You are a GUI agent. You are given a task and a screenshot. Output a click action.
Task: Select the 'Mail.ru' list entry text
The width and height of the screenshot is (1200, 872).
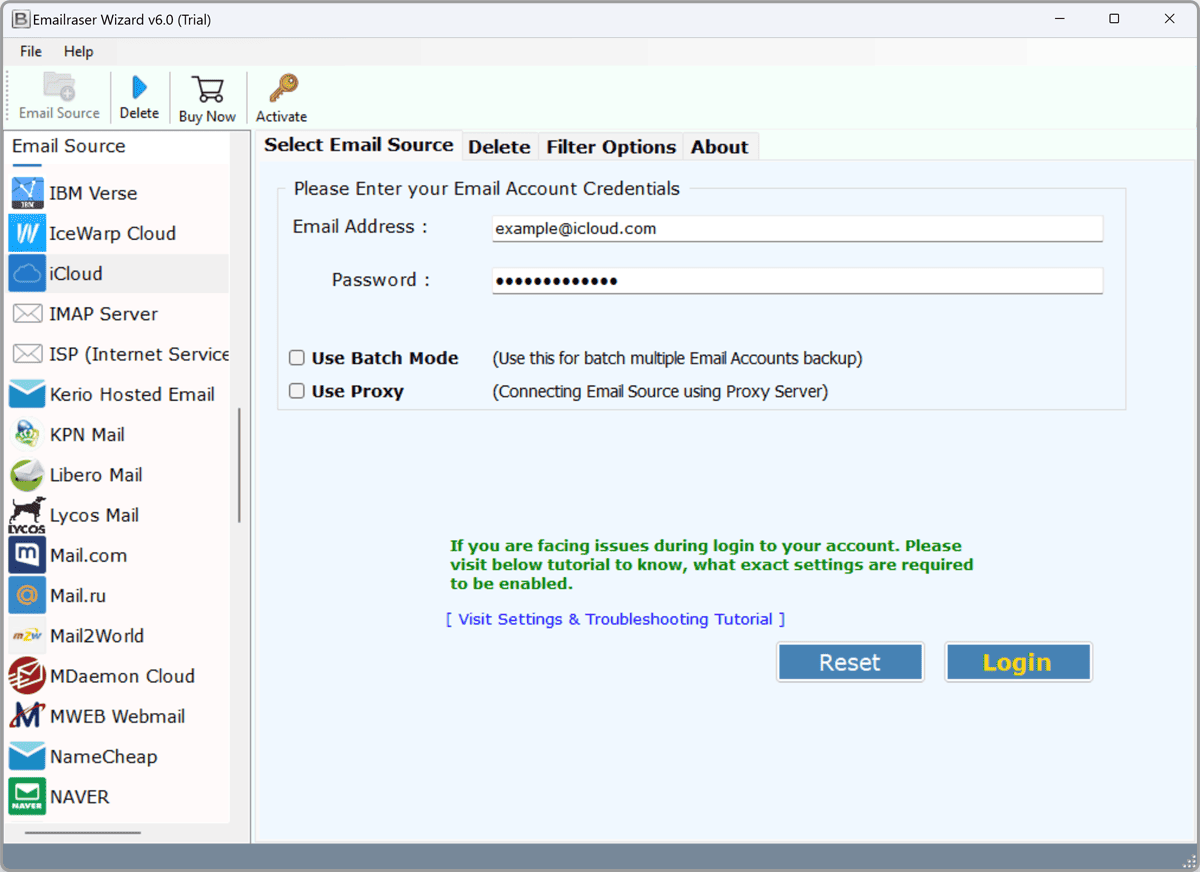point(78,595)
